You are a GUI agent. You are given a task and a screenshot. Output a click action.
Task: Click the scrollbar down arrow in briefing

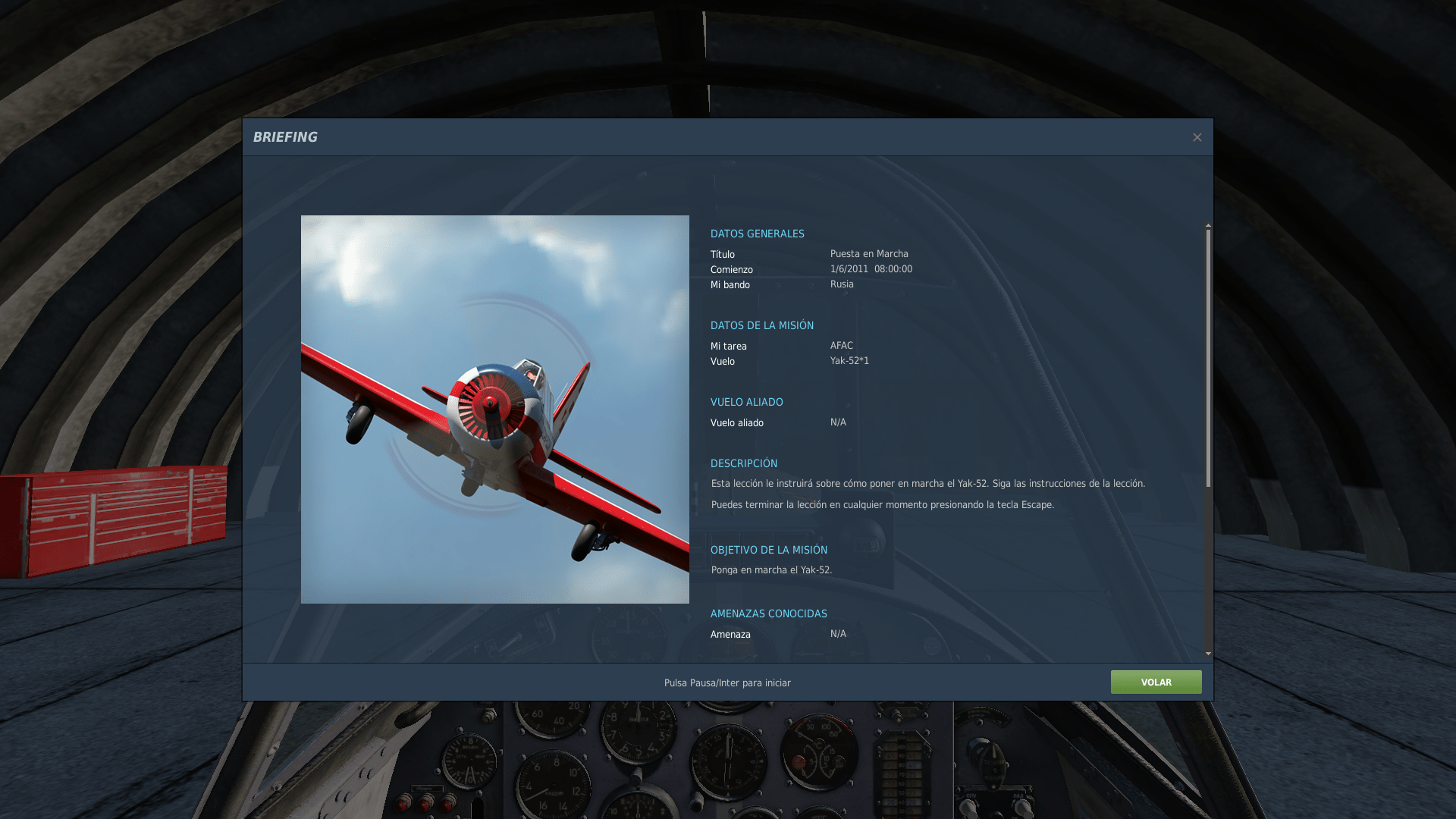coord(1208,653)
